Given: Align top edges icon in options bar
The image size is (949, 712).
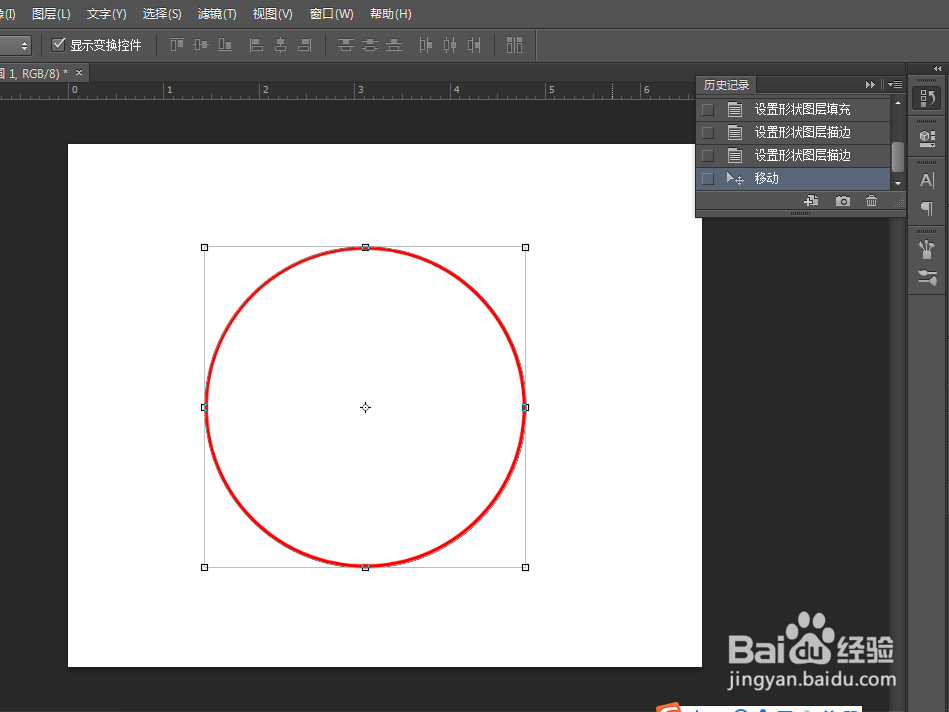Looking at the screenshot, I should tap(177, 45).
